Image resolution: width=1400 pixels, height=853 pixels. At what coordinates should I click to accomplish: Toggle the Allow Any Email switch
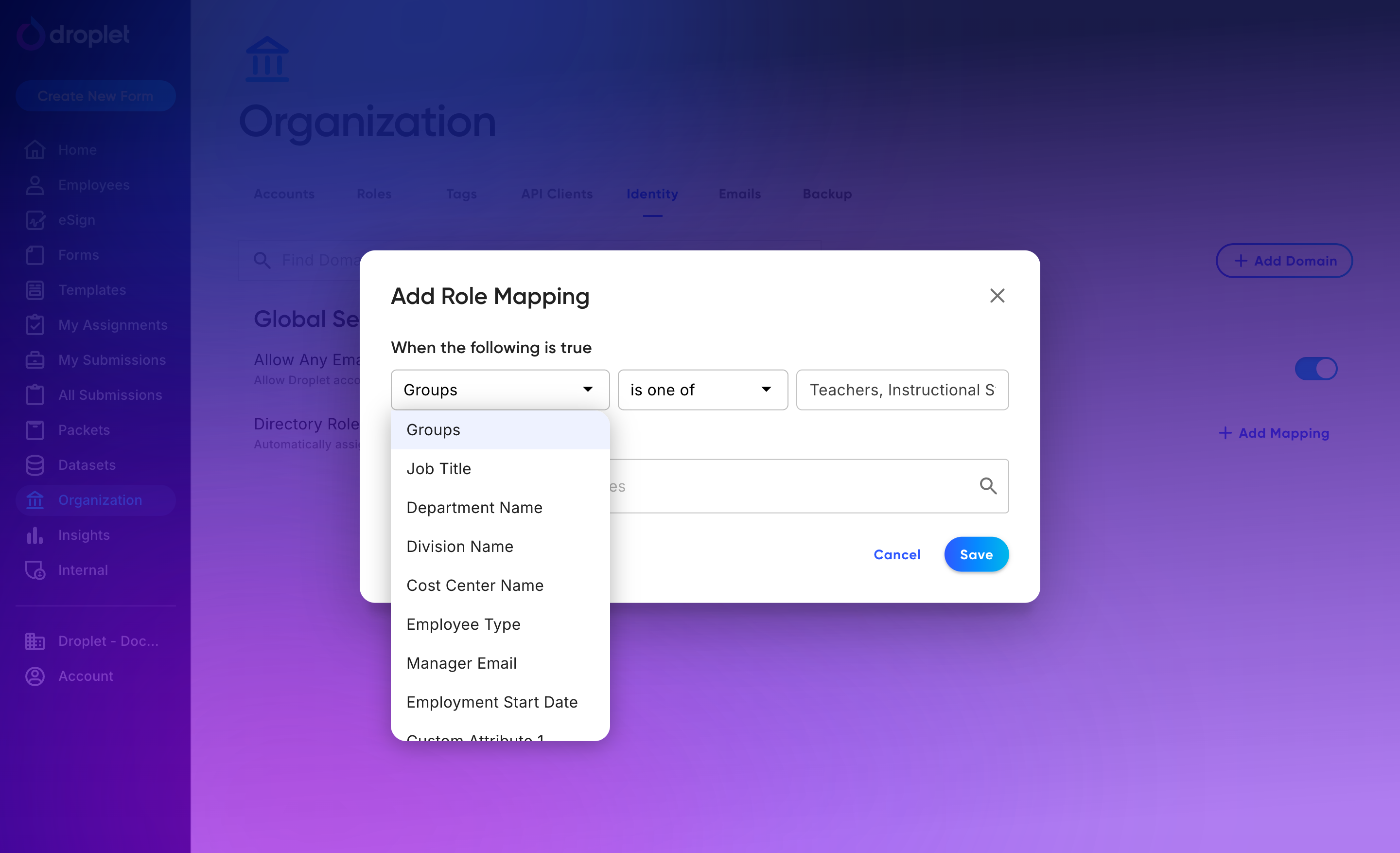click(1316, 368)
